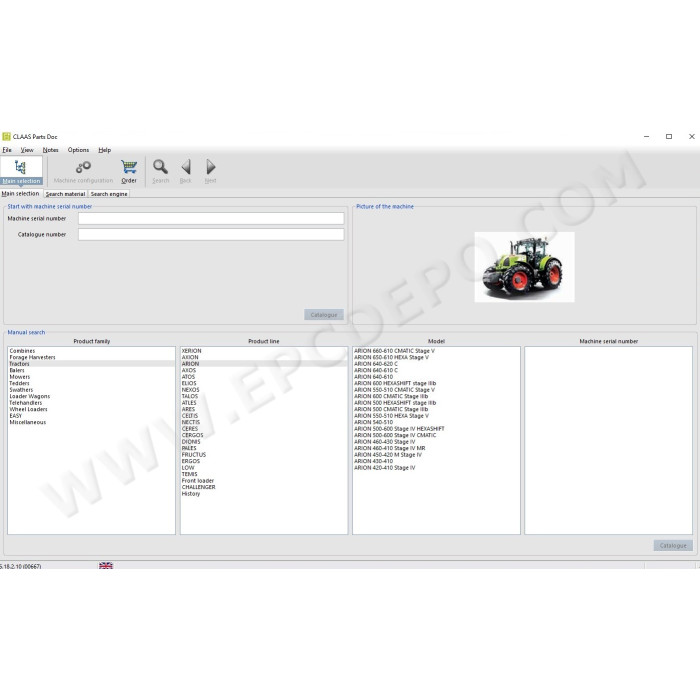This screenshot has height=700, width=700.
Task: Select model ARION 540-510
Action: coord(436,422)
